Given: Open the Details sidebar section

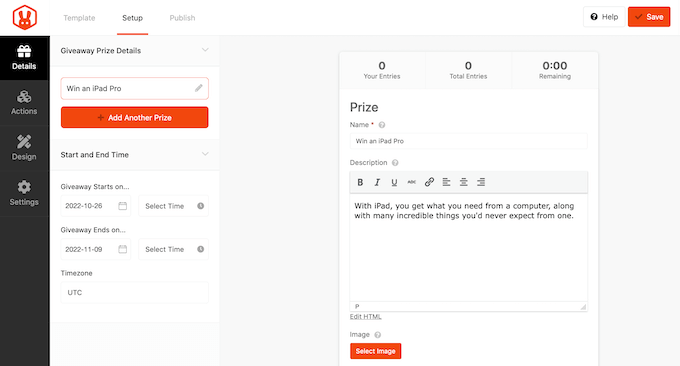Looking at the screenshot, I should click(x=24, y=58).
